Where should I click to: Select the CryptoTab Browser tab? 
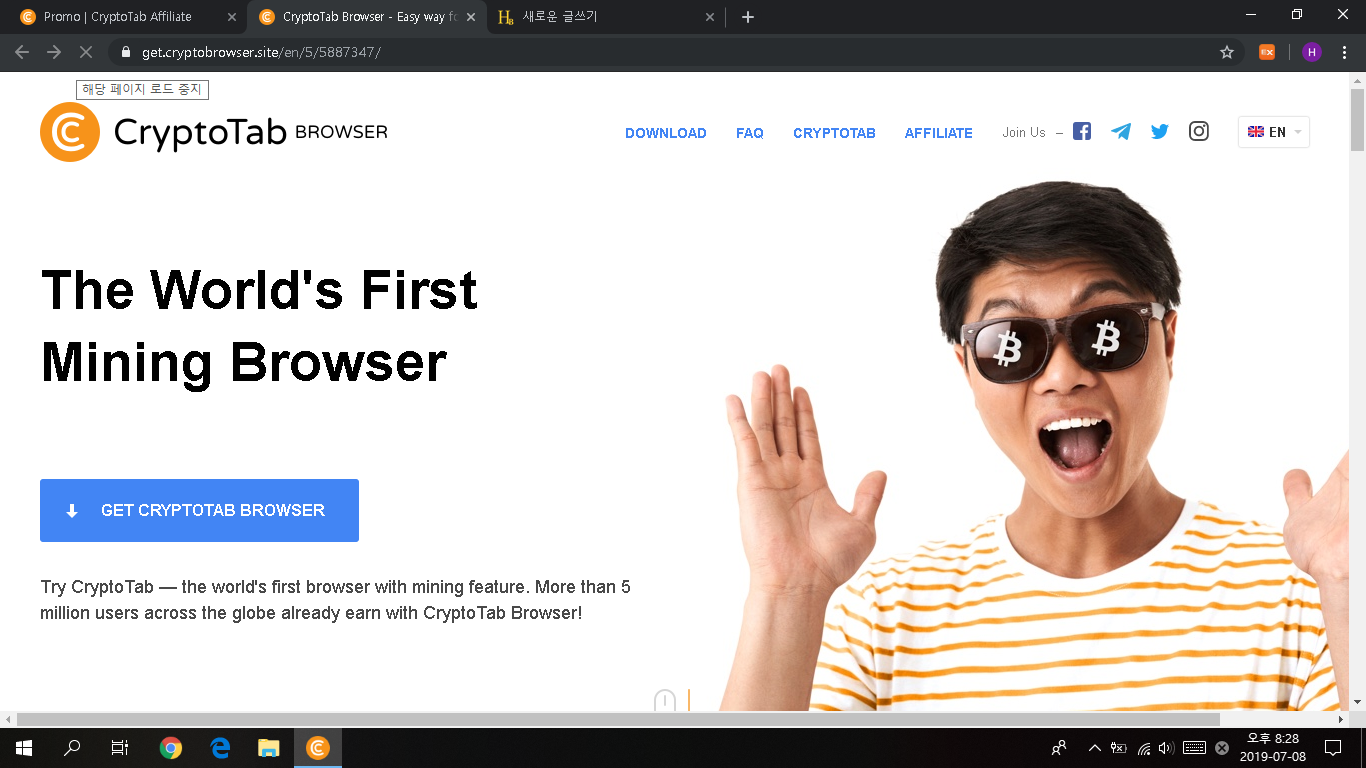click(366, 17)
